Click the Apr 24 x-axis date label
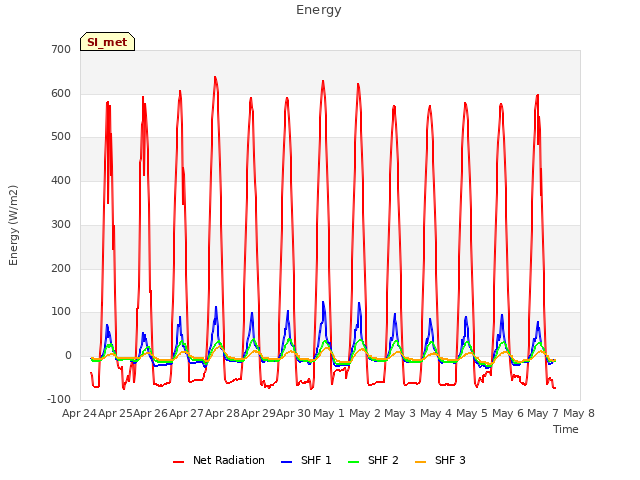This screenshot has width=640, height=480. 79,413
